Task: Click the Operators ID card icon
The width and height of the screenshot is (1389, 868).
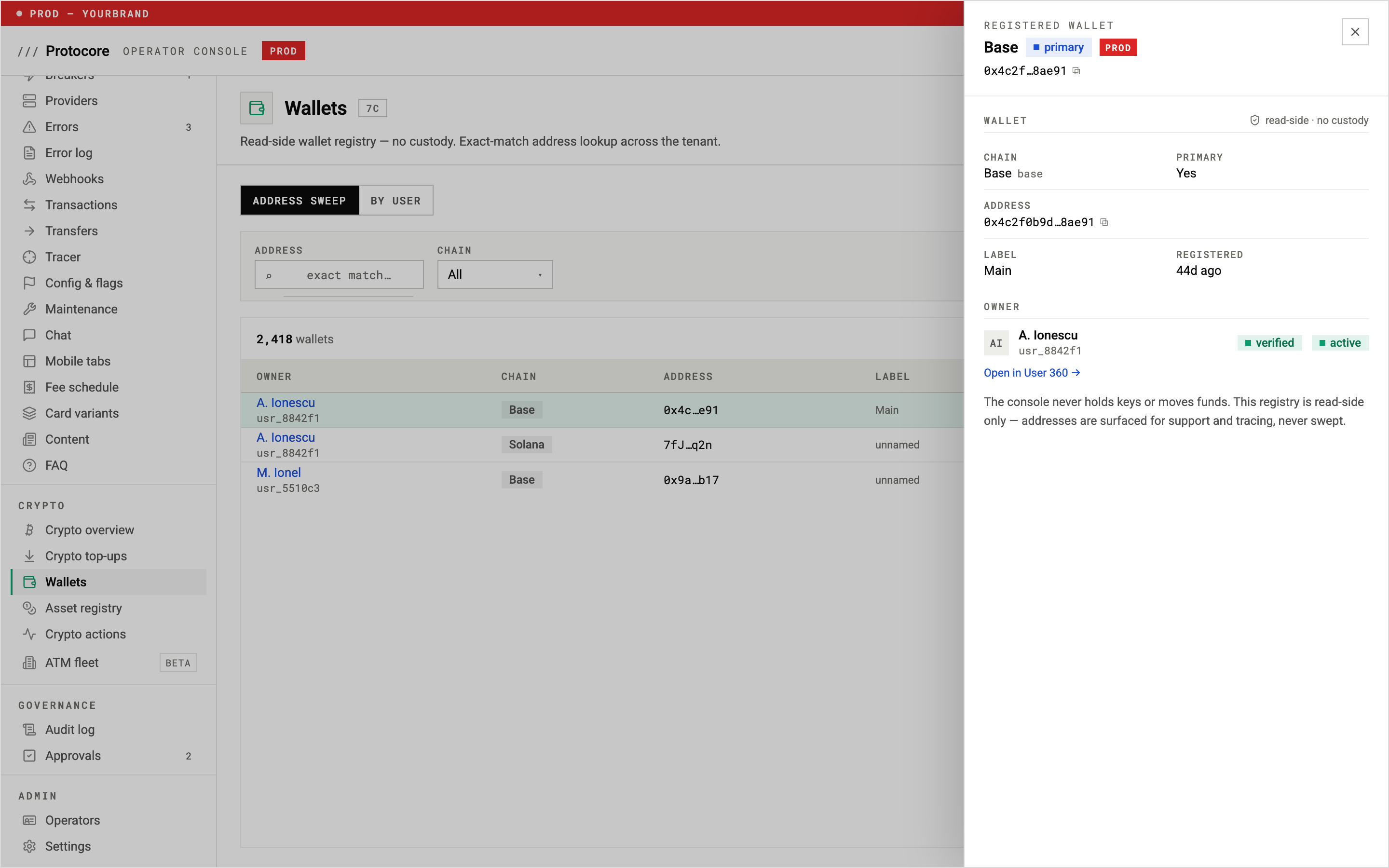Action: 29,820
